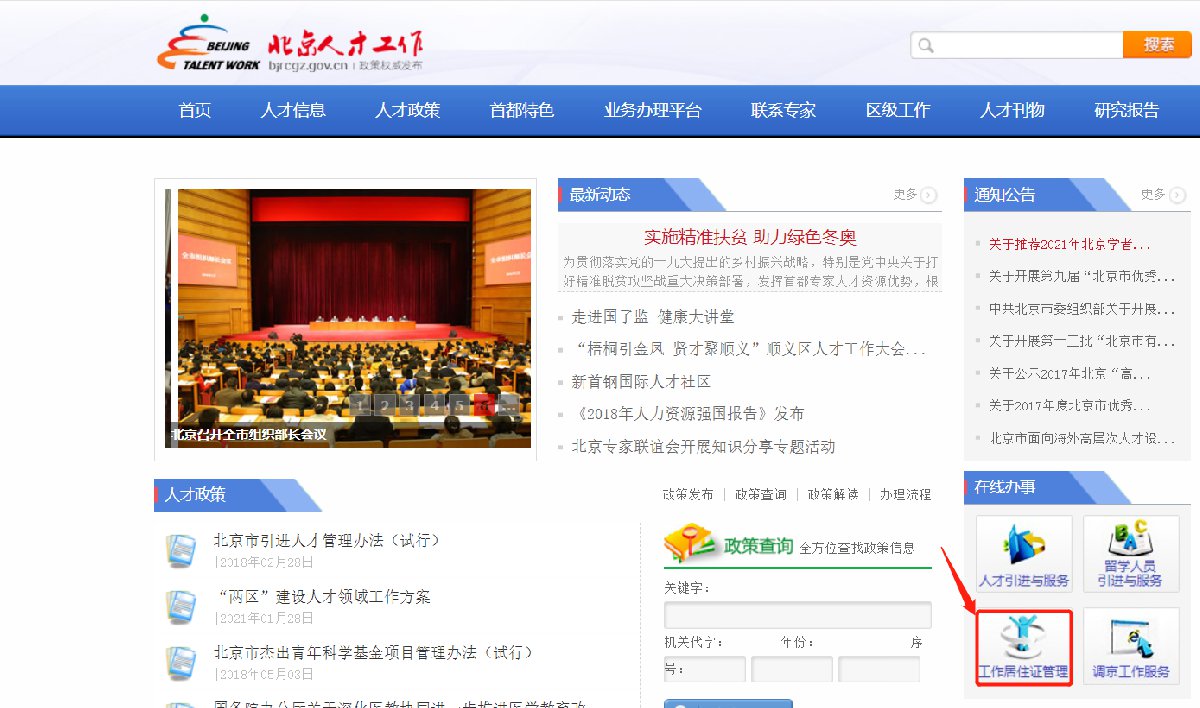This screenshot has height=708, width=1200.
Task: Click the 年份 input field
Action: click(792, 669)
